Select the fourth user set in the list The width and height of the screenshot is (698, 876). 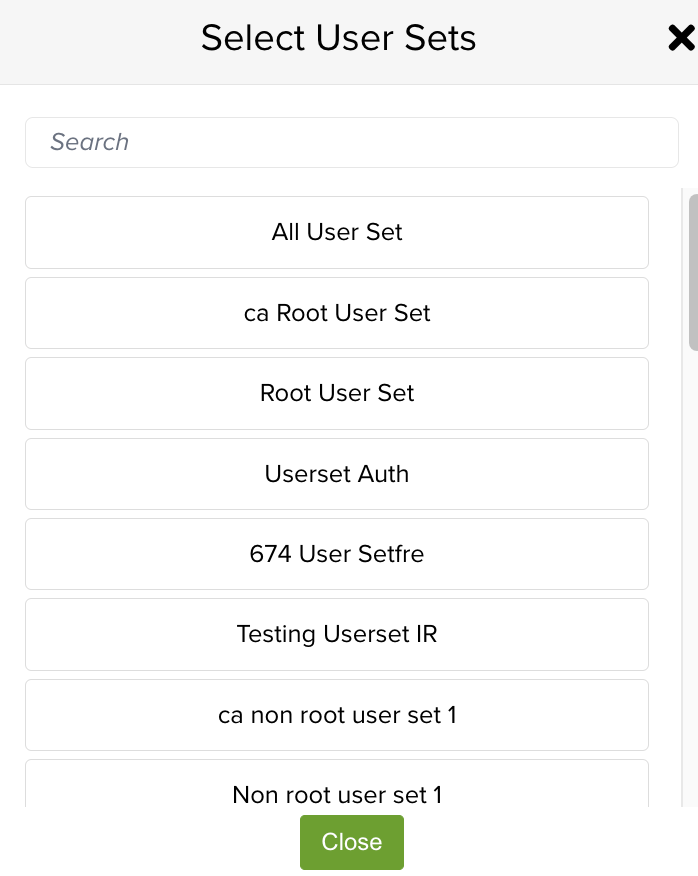[337, 473]
